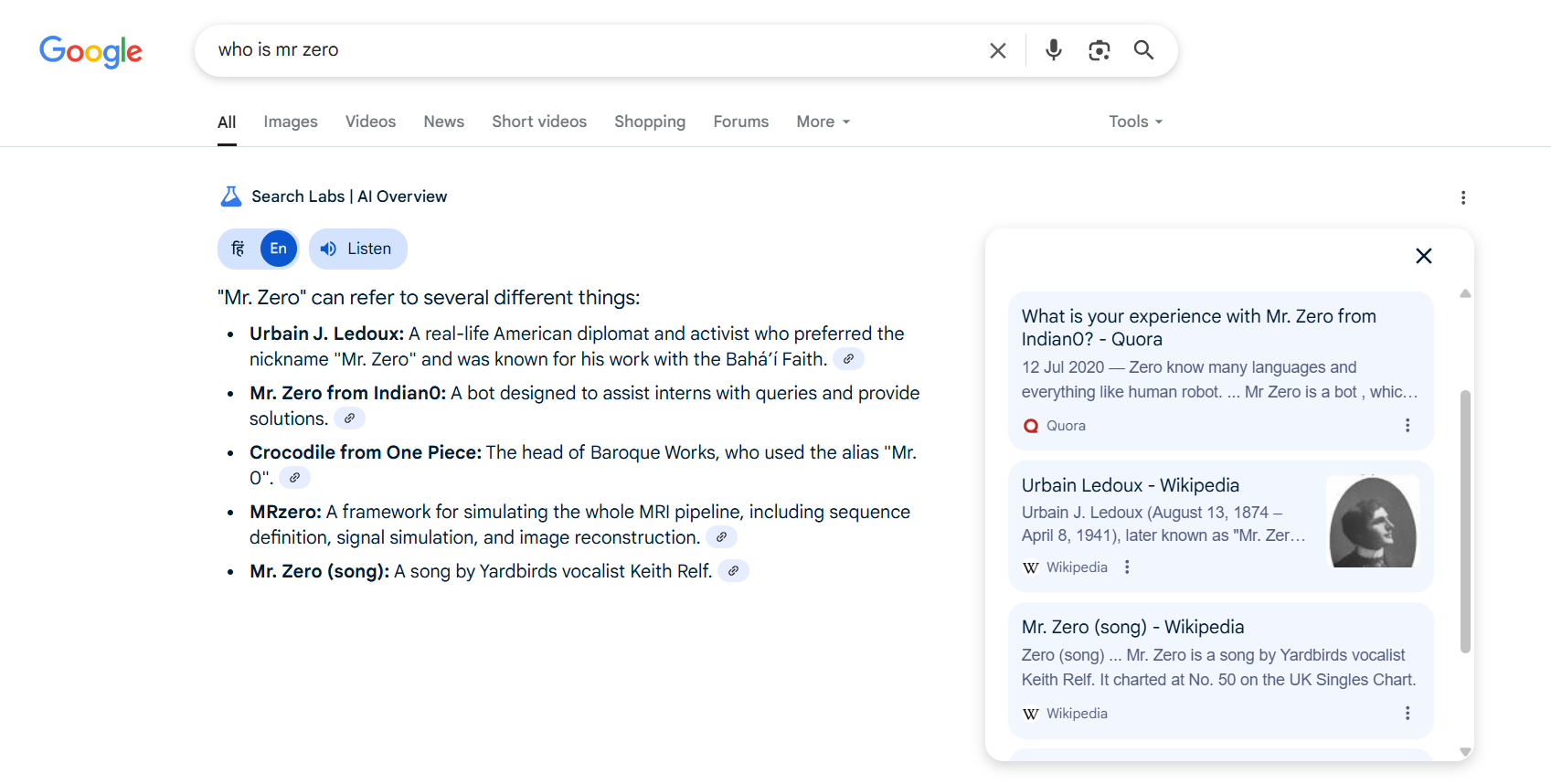Click the sources panel scroll down arrow
The height and width of the screenshot is (784, 1551).
[1465, 752]
